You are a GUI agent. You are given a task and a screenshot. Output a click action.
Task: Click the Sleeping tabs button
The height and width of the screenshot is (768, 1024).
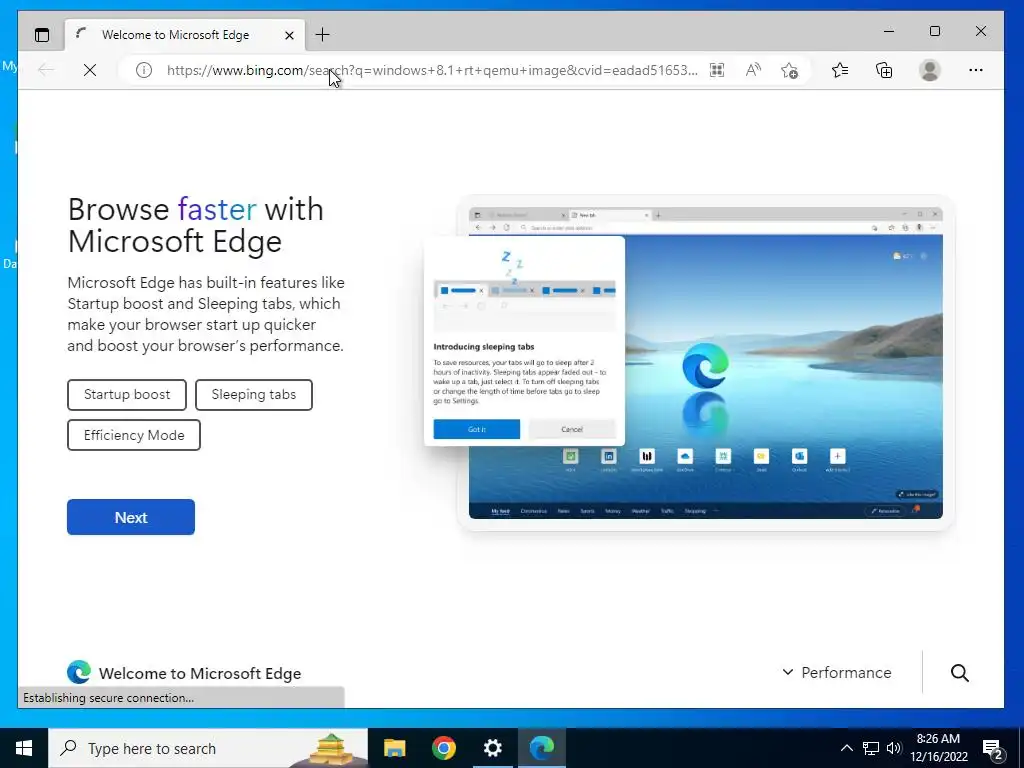point(253,394)
